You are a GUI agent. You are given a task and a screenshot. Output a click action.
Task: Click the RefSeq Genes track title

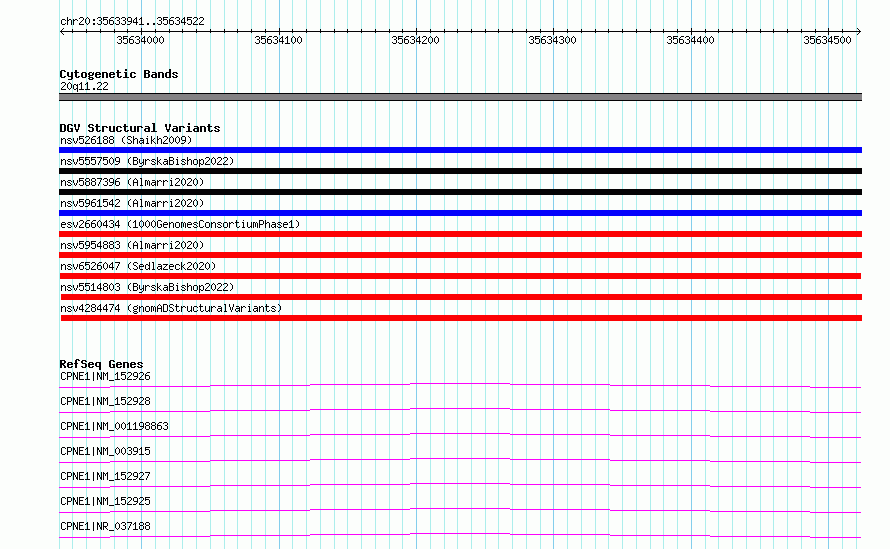click(x=101, y=364)
